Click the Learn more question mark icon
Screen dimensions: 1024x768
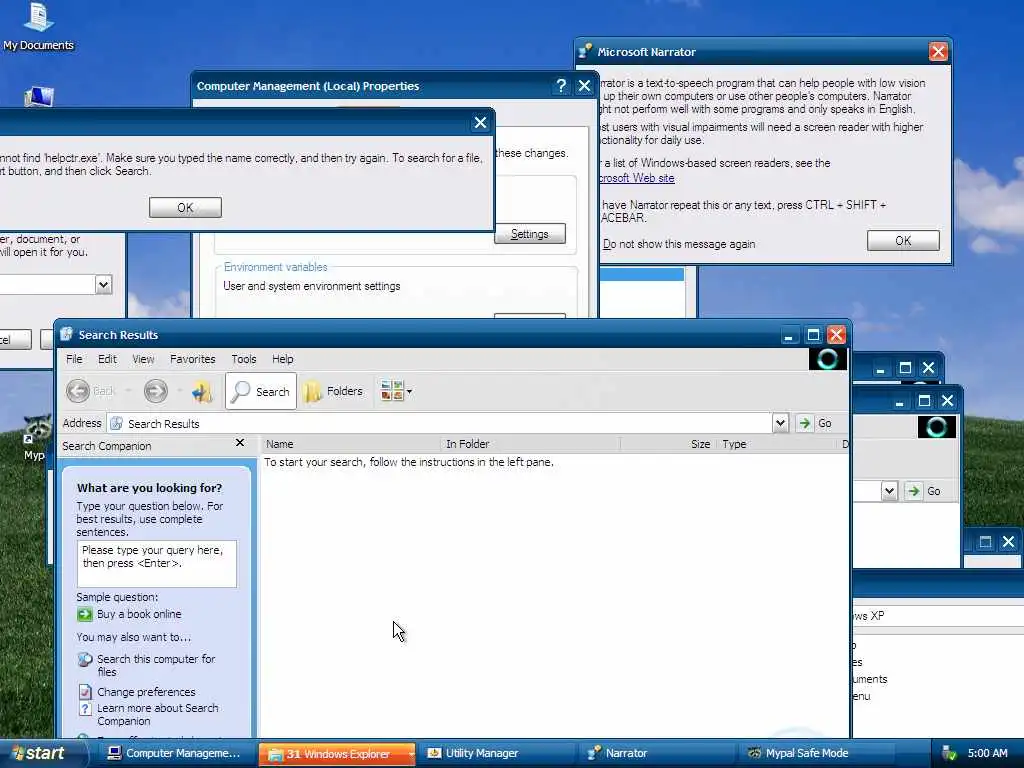pyautogui.click(x=85, y=709)
